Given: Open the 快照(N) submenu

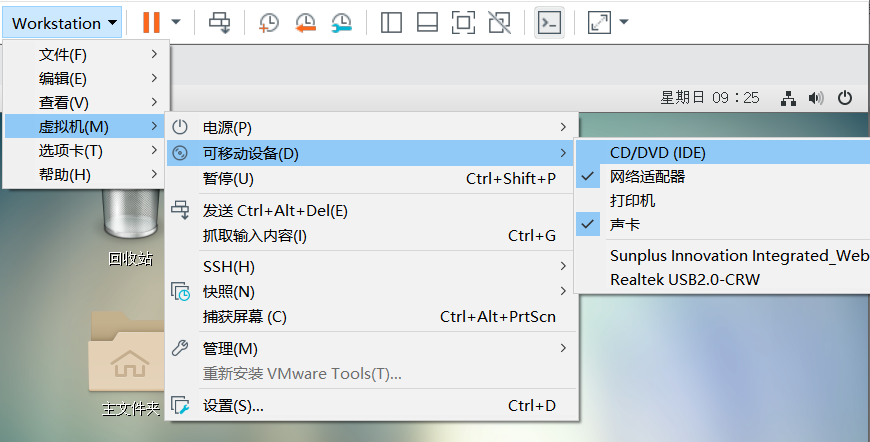Looking at the screenshot, I should pos(372,292).
